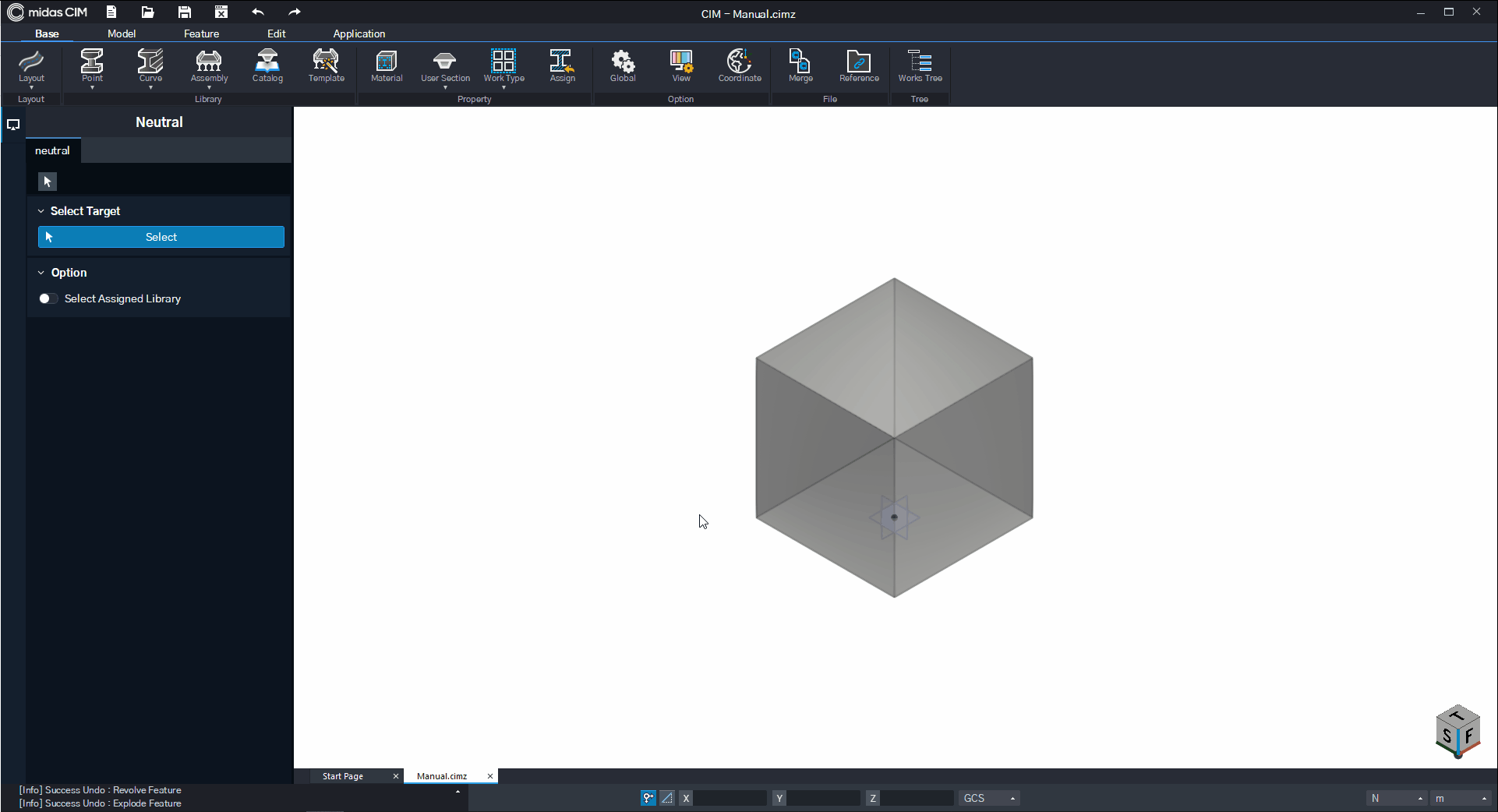The image size is (1498, 812).
Task: Expand the Work Type dropdown arrow
Action: point(503,87)
